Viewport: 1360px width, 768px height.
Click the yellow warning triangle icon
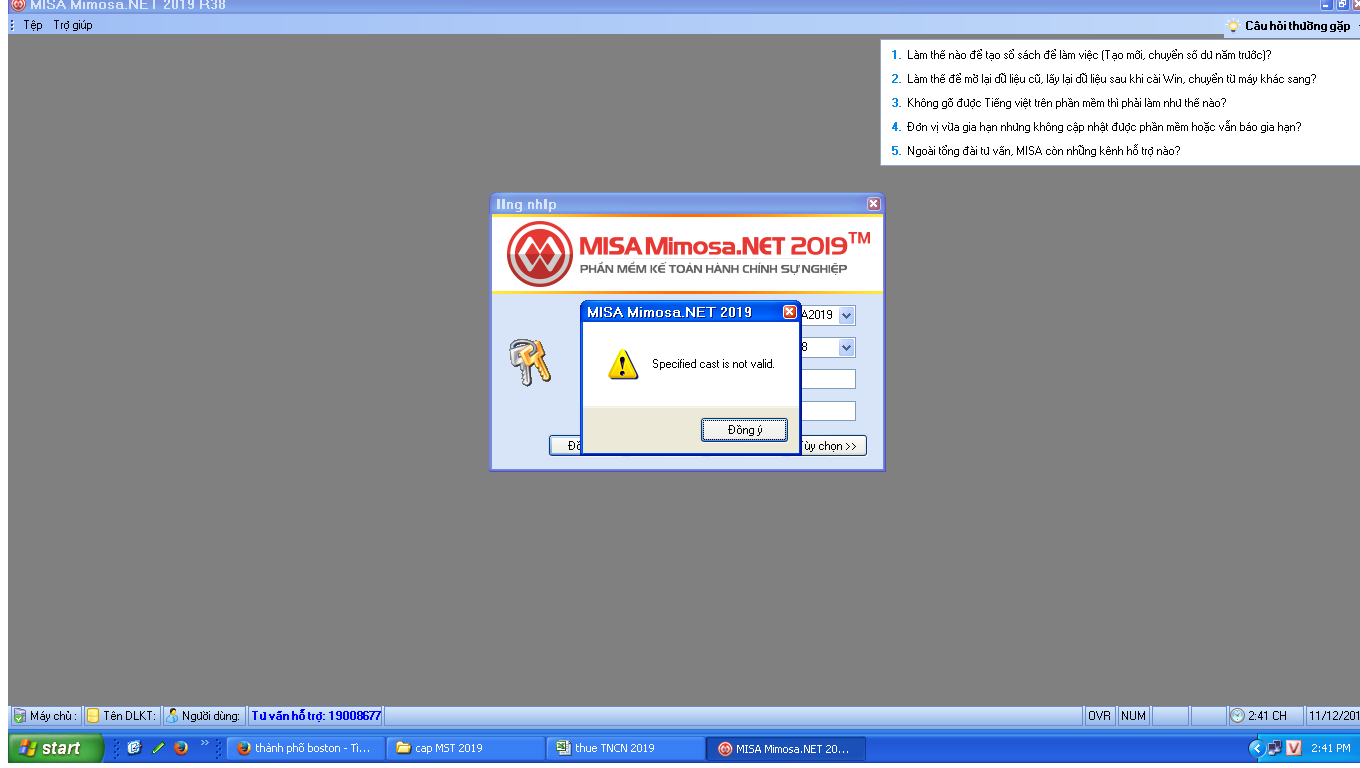pyautogui.click(x=622, y=365)
